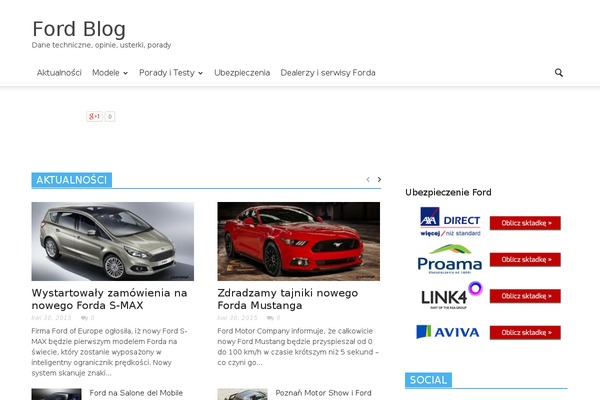Click Oblicz składkę next to Aviva

coord(525,332)
